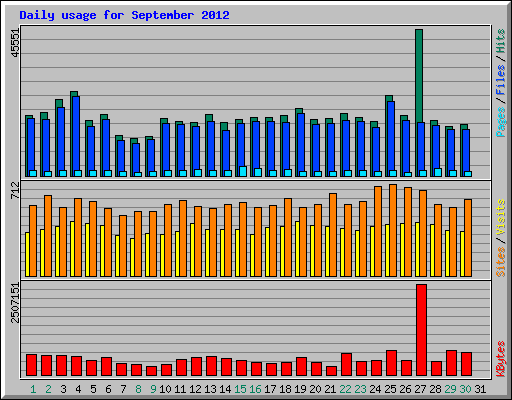Click the 712 visits axis value

[15, 190]
